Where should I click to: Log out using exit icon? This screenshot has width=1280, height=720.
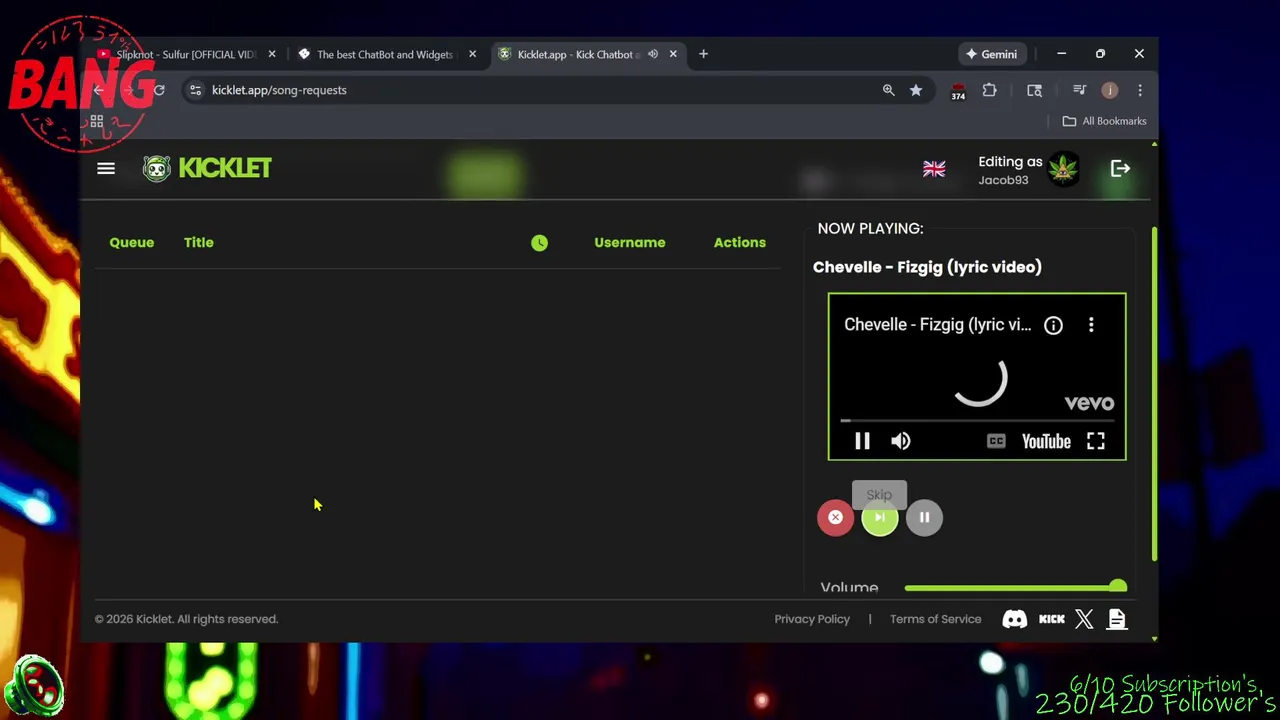1120,169
